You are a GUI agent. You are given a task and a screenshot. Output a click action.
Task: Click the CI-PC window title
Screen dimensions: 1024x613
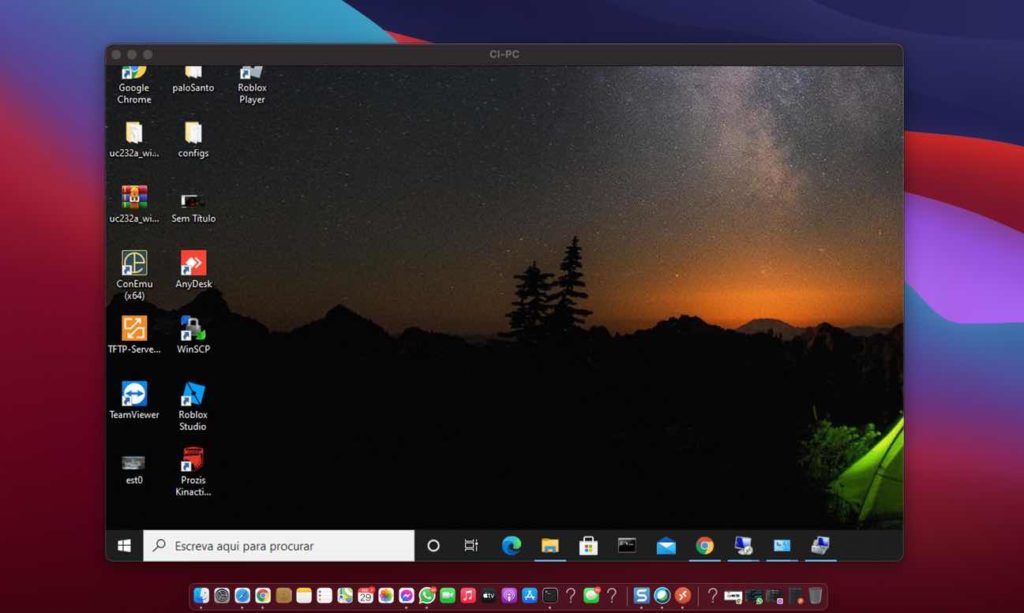[504, 54]
